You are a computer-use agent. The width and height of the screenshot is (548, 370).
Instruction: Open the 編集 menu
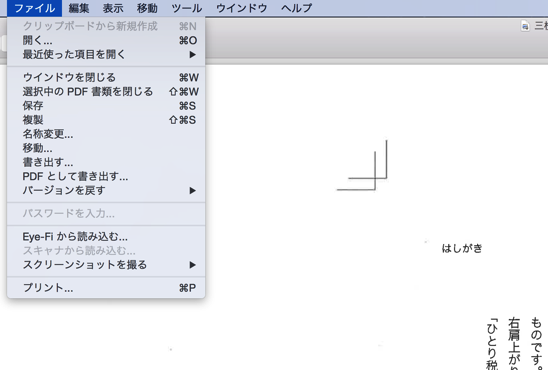click(x=79, y=8)
